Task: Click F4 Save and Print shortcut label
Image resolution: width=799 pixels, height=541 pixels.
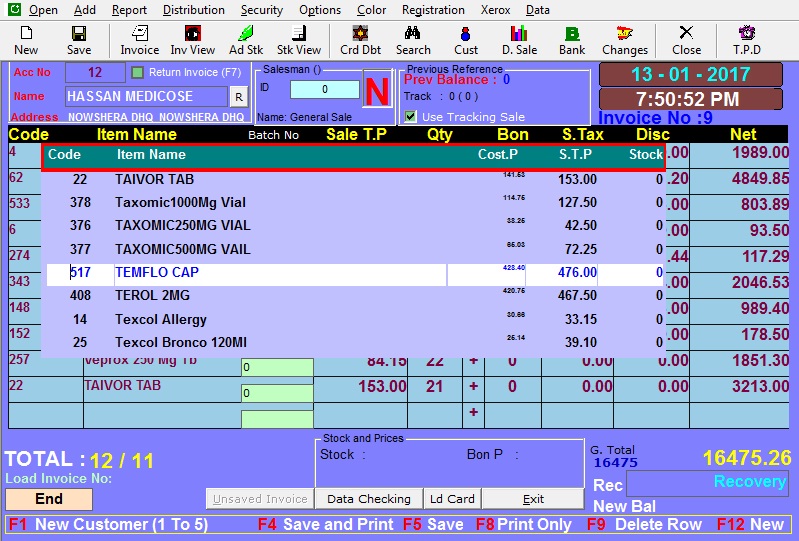Action: [326, 525]
